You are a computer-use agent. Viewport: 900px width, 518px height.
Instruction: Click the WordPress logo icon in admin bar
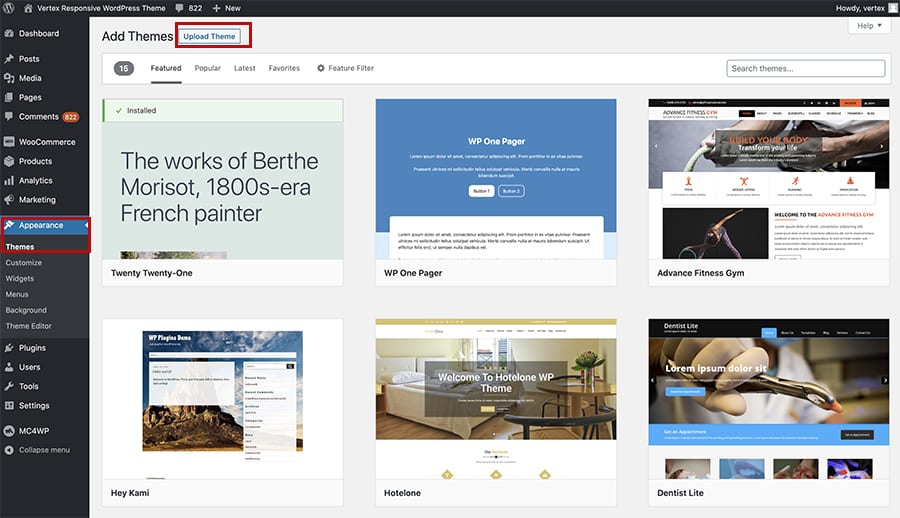pyautogui.click(x=9, y=8)
